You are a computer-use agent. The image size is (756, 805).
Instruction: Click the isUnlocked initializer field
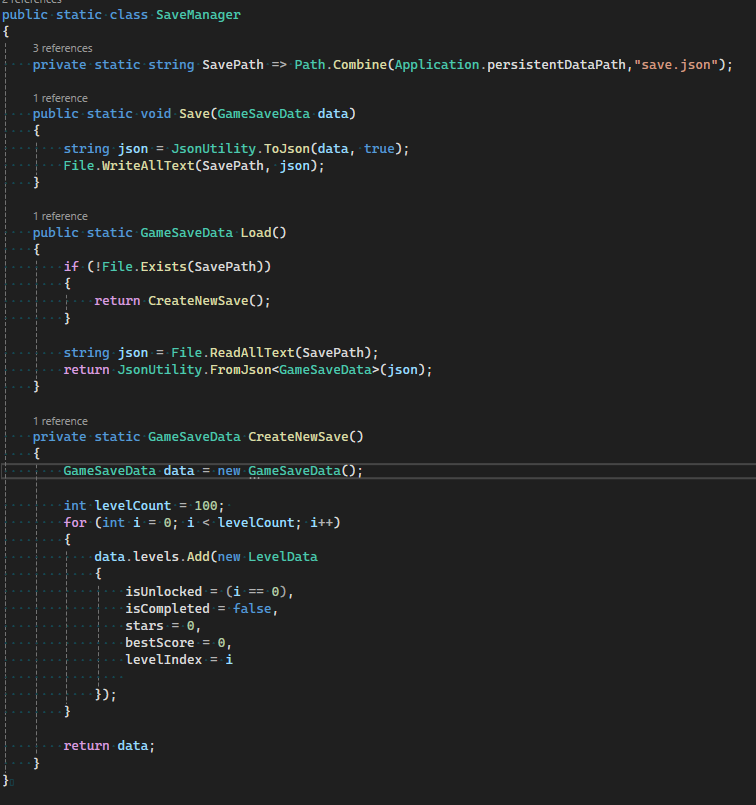163,591
